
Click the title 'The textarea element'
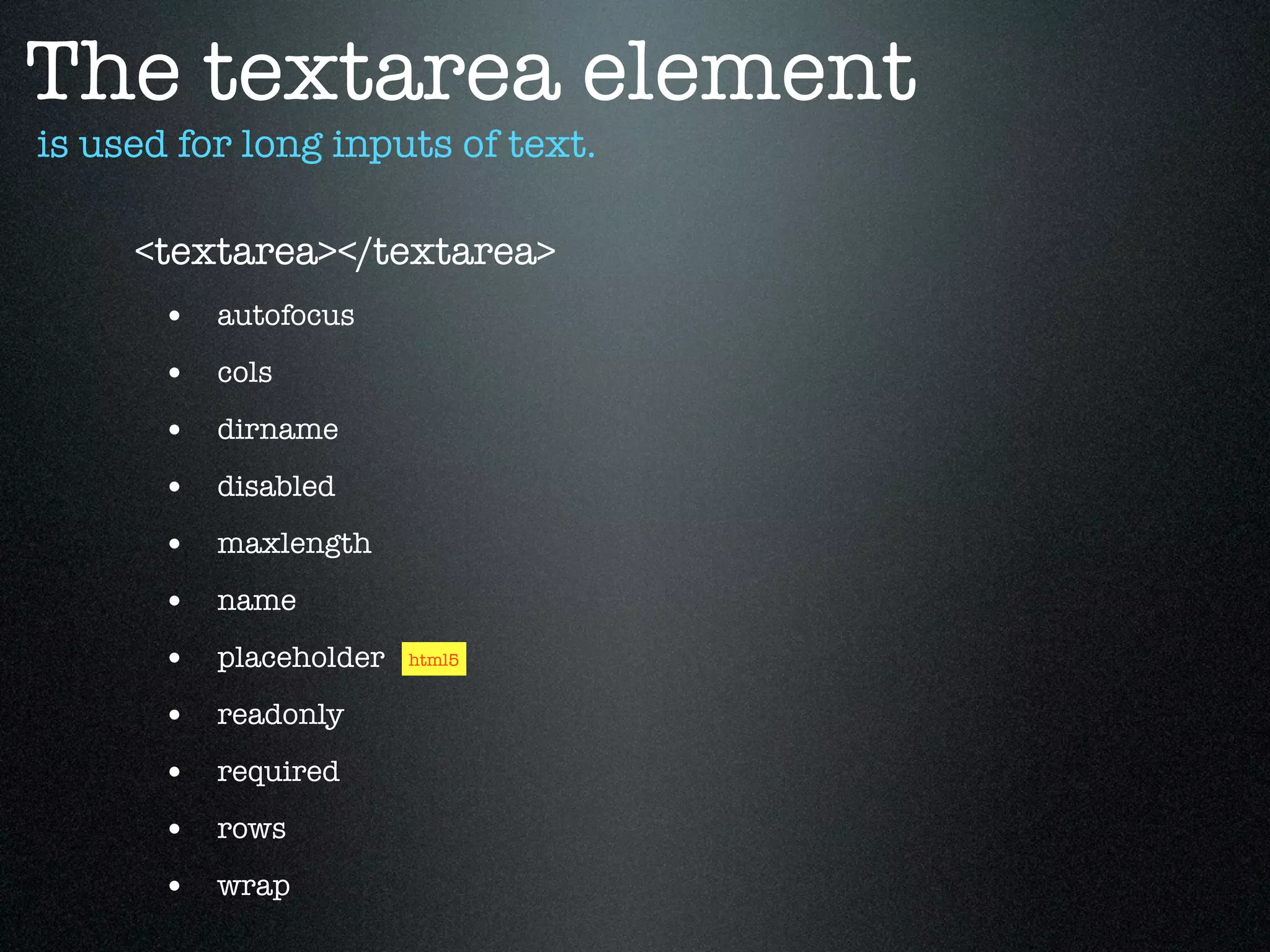click(x=471, y=71)
